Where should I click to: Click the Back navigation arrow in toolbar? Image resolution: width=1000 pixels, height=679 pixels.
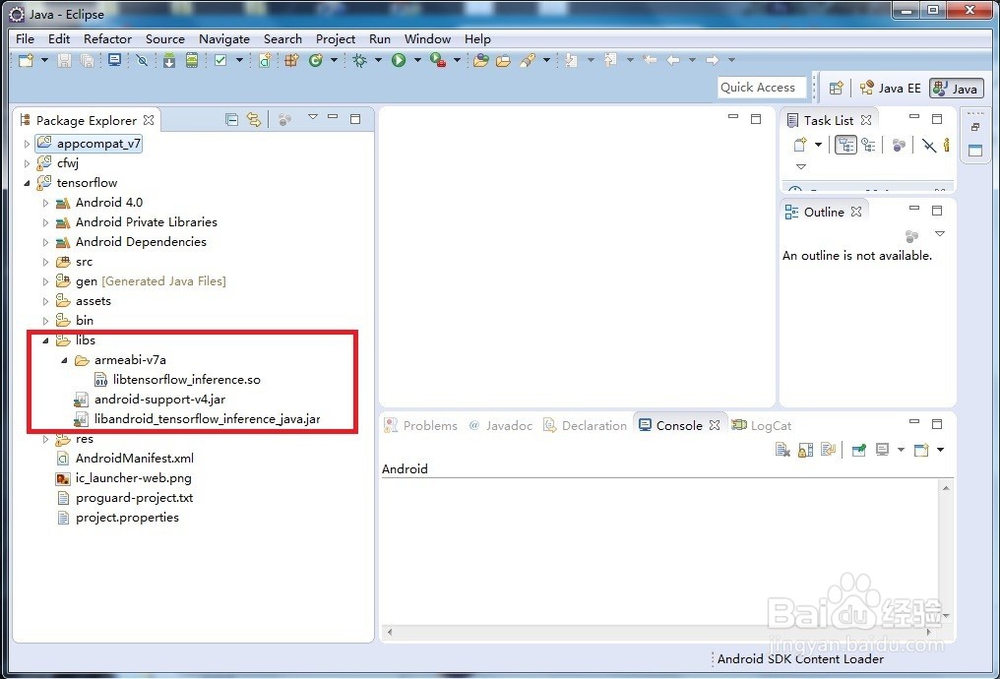click(673, 60)
